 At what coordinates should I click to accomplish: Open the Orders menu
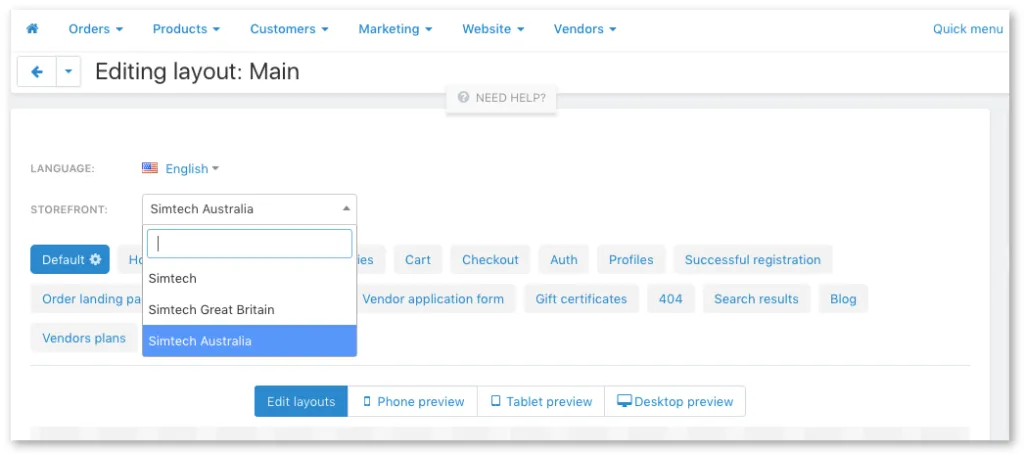coord(96,29)
